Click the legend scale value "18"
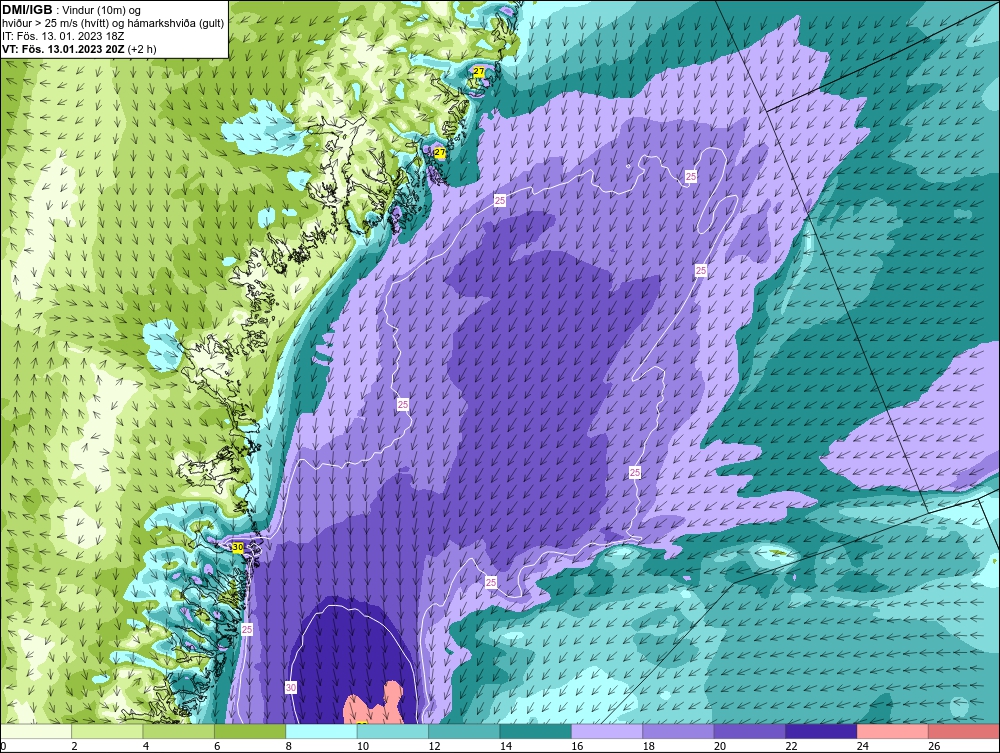Screen dimensions: 1000x753 pos(649,746)
